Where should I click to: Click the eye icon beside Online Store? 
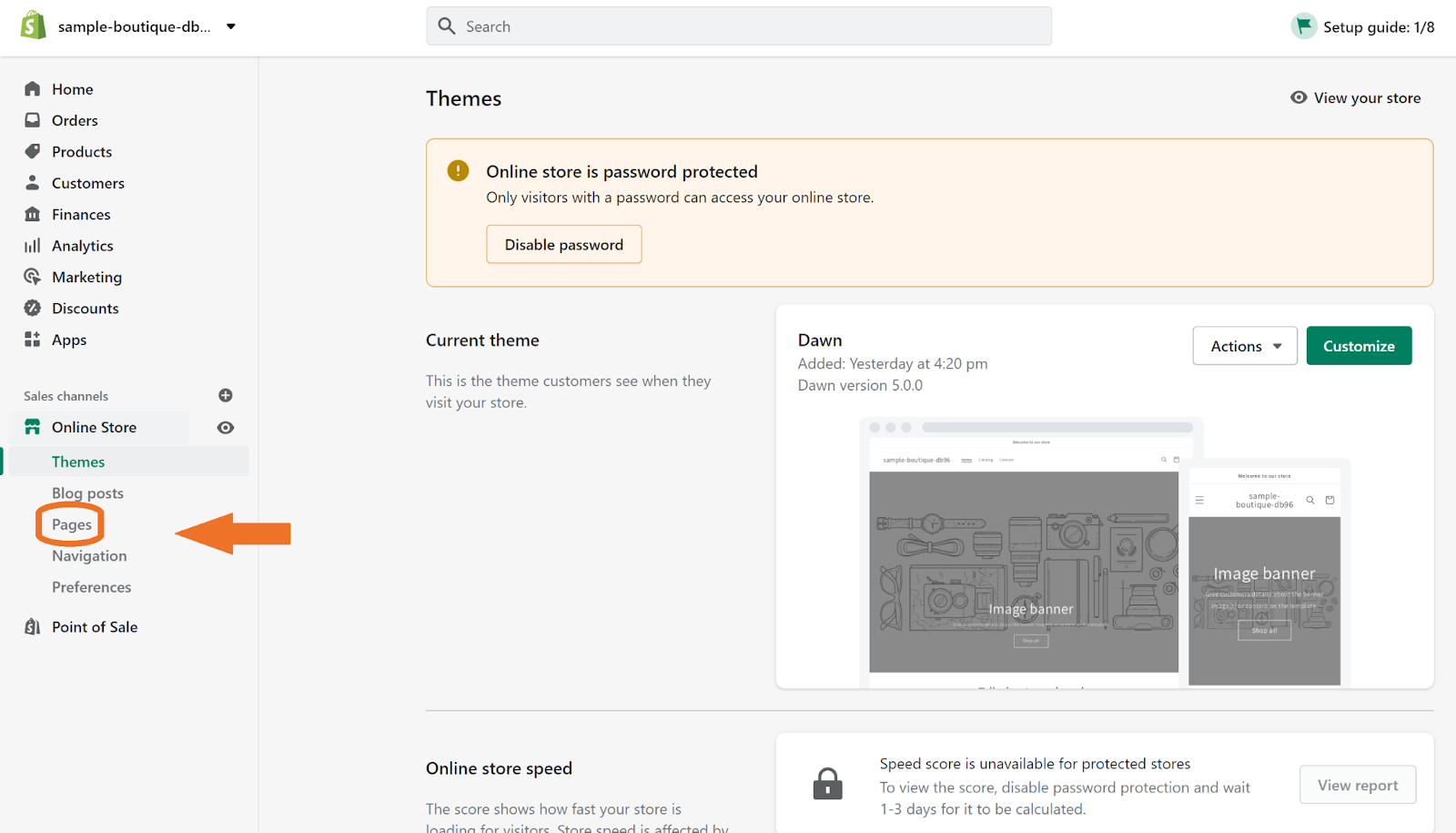(226, 428)
